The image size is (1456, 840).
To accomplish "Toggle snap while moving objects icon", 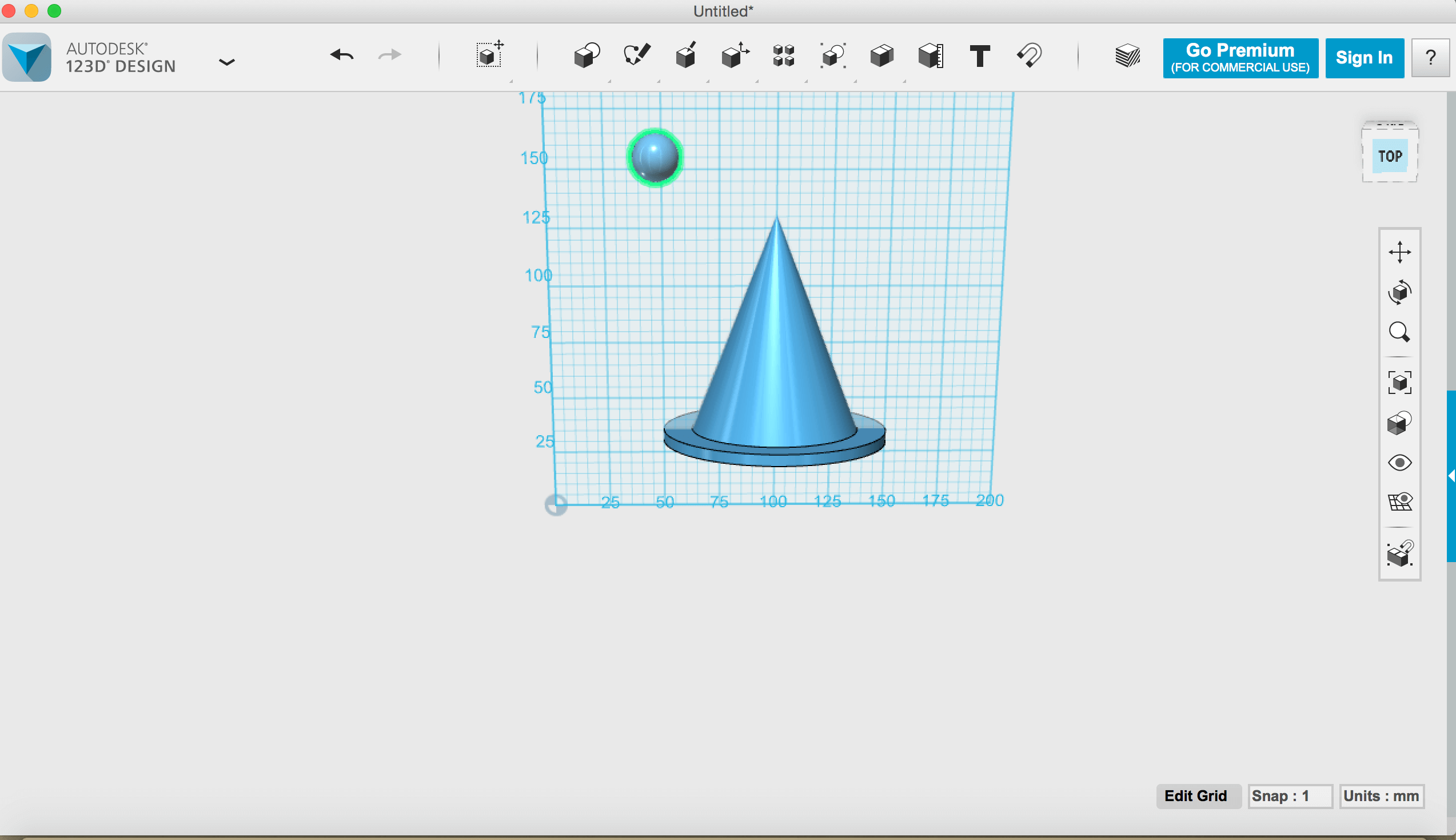I will tap(1399, 554).
